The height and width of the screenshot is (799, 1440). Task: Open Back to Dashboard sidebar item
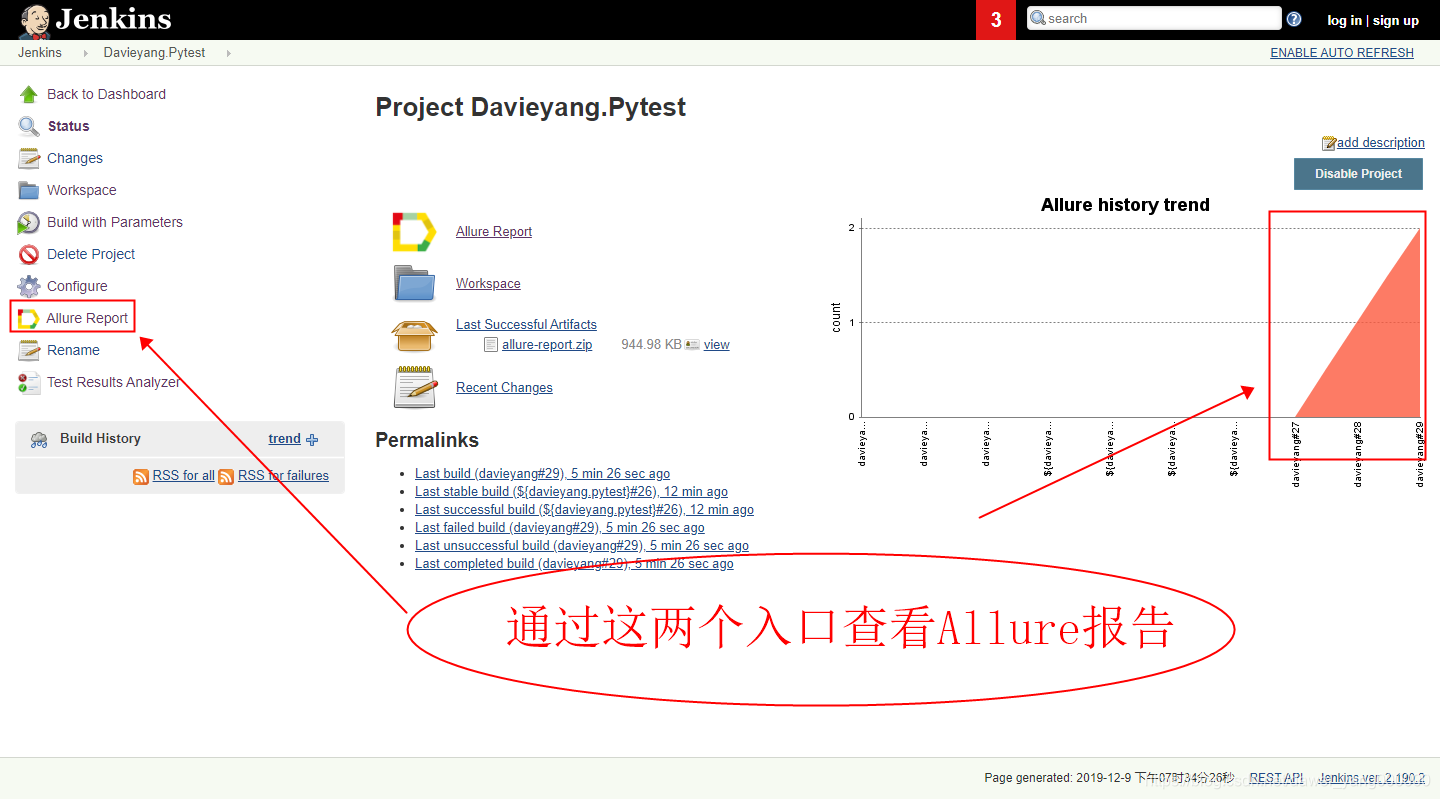tap(106, 94)
